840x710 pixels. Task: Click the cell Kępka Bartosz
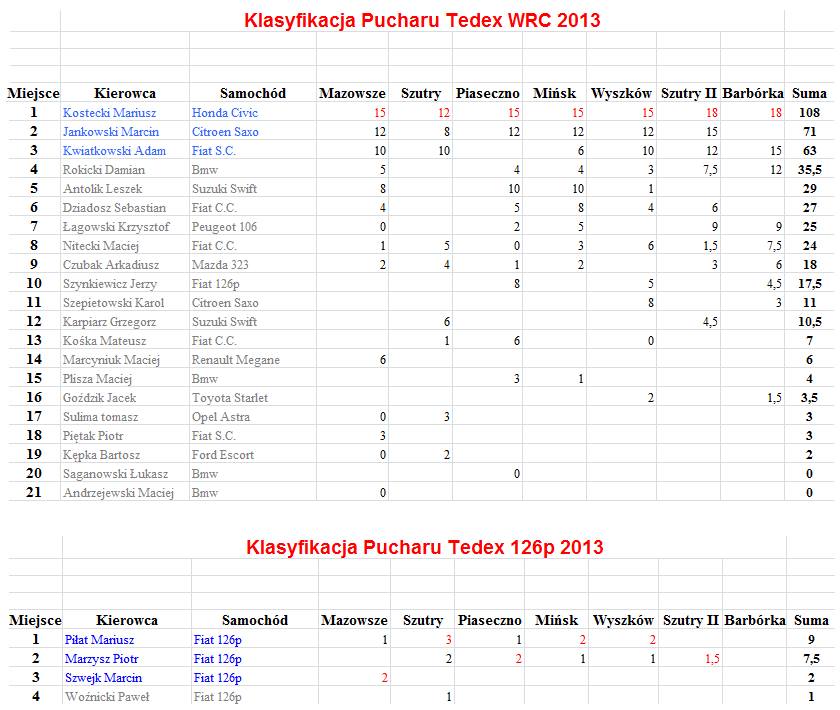click(101, 455)
